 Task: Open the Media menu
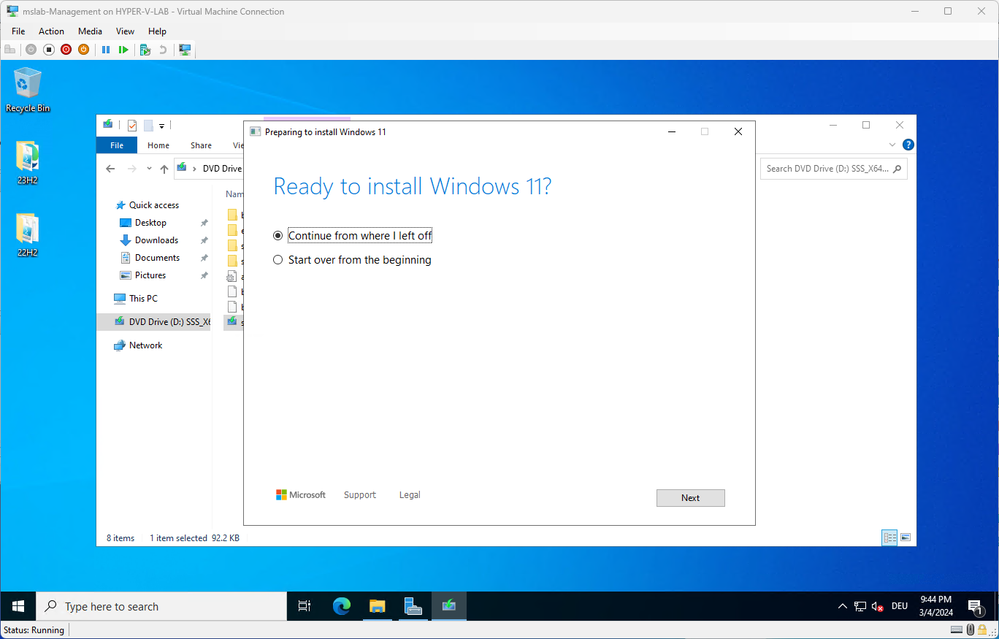(x=90, y=31)
